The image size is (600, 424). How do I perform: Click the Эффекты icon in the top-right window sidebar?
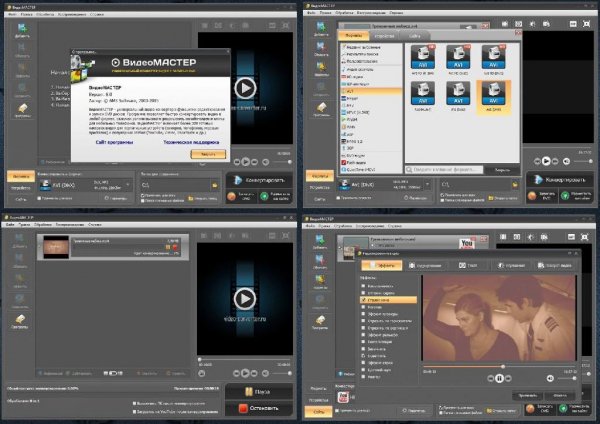[321, 69]
